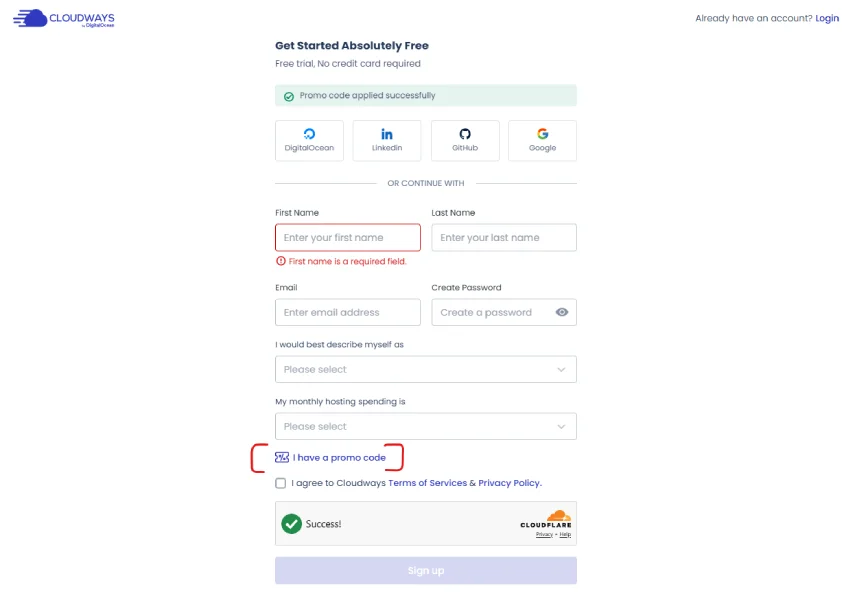Viewport: 844px width, 600px height.
Task: Open the monthly hosting spending dropdown
Action: [x=426, y=426]
